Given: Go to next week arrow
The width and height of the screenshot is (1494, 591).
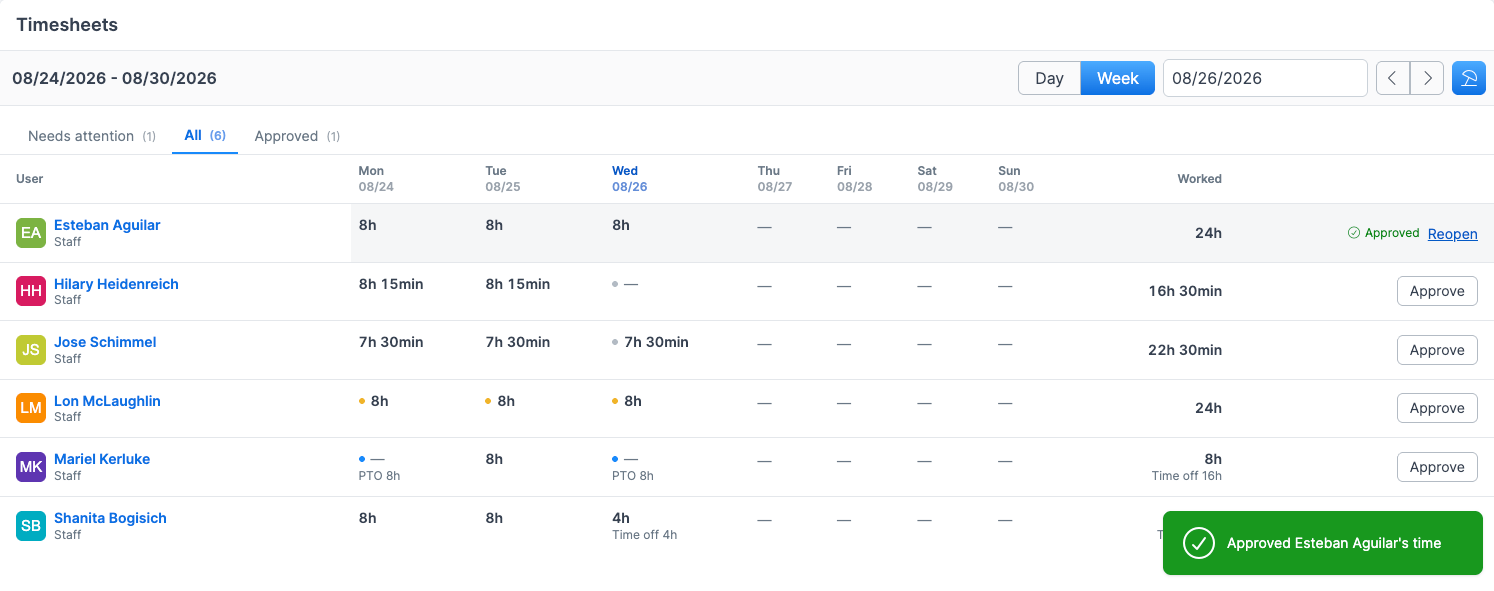Looking at the screenshot, I should tap(1427, 78).
